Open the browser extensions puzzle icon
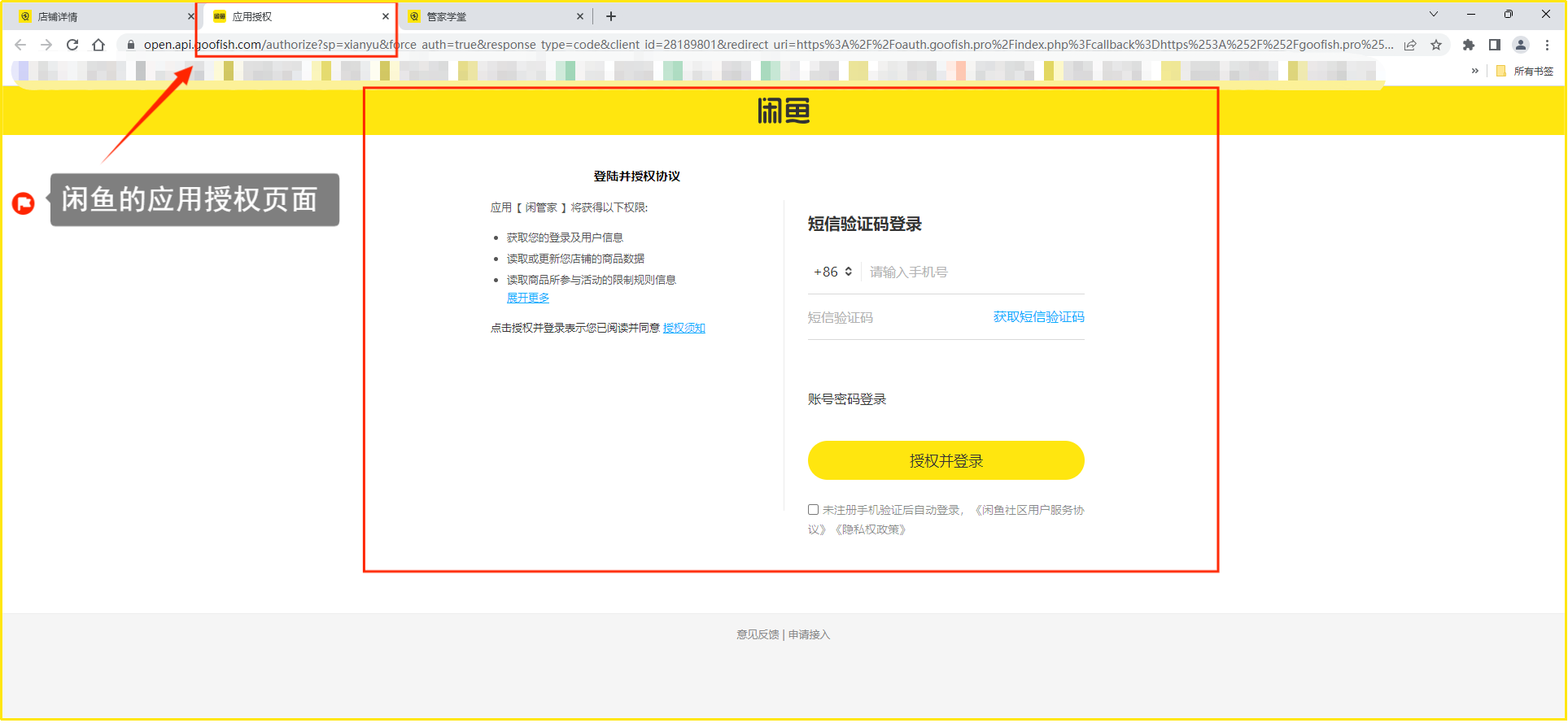The height and width of the screenshot is (723, 1568). point(1468,45)
